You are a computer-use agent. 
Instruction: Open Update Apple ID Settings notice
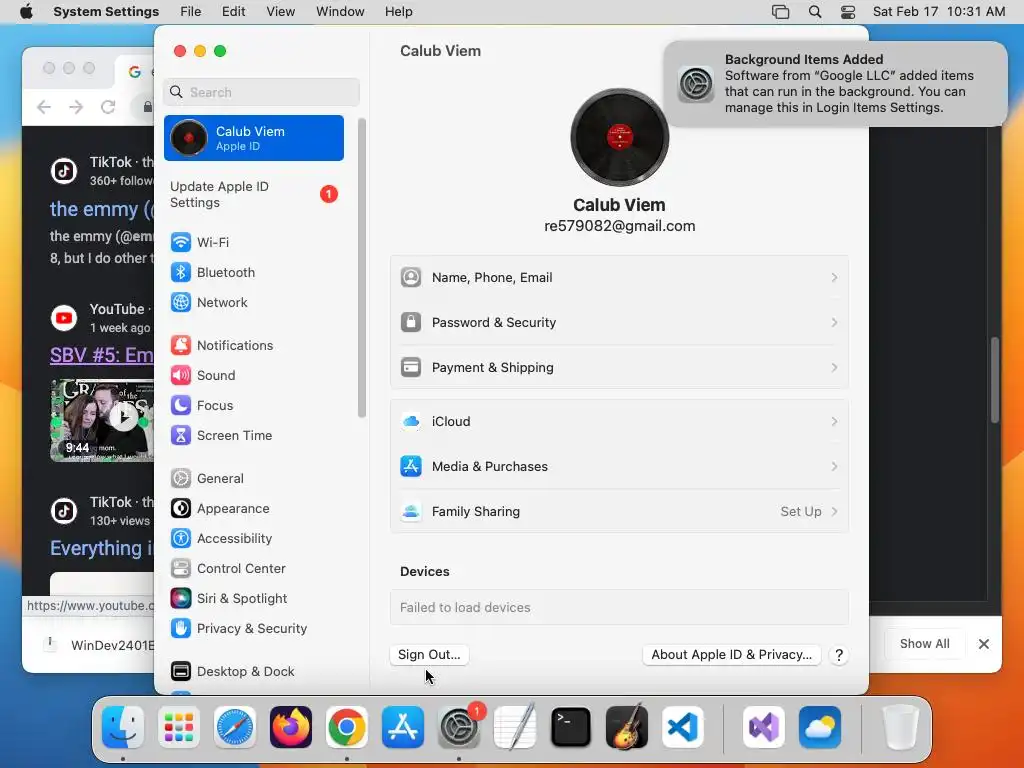coord(253,195)
